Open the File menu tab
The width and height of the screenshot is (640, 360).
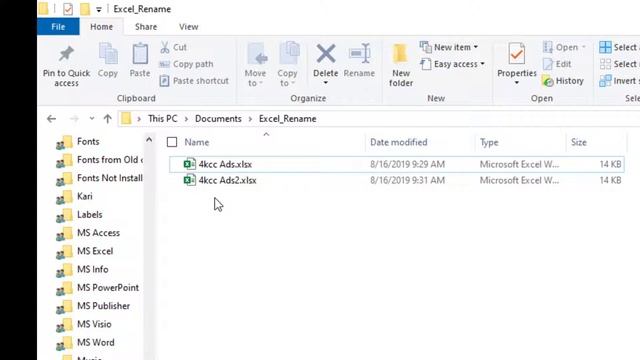[58, 27]
